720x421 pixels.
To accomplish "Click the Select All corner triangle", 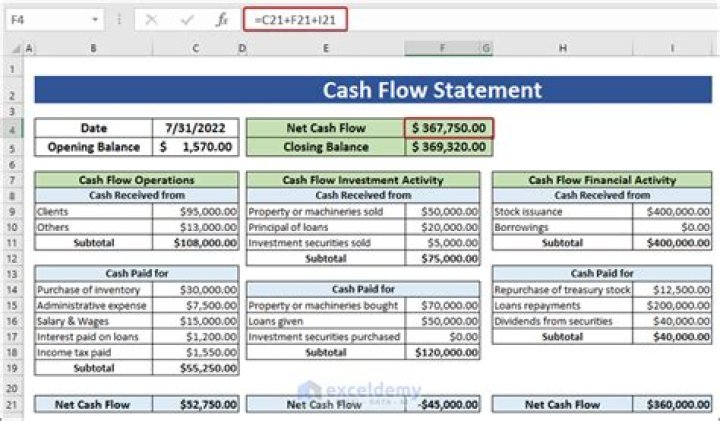I will tap(15, 48).
